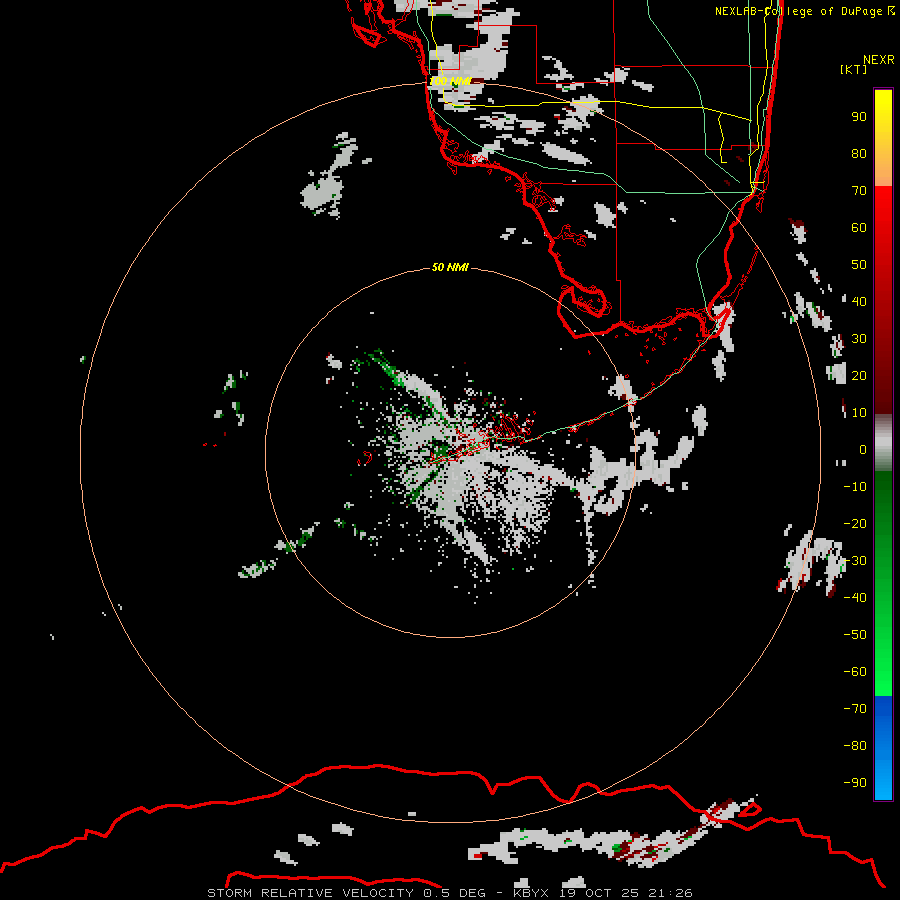Click the "30" value on velocity scale
900x900 pixels.
tap(859, 339)
